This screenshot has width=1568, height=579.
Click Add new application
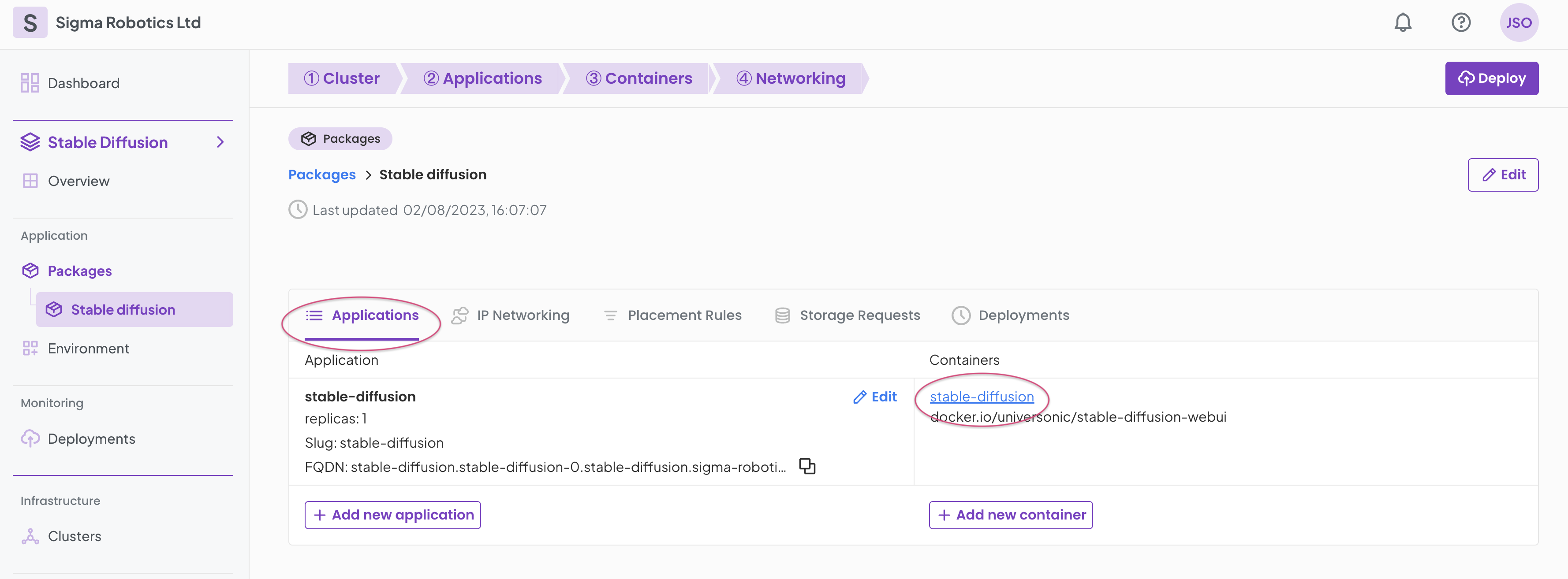[392, 515]
